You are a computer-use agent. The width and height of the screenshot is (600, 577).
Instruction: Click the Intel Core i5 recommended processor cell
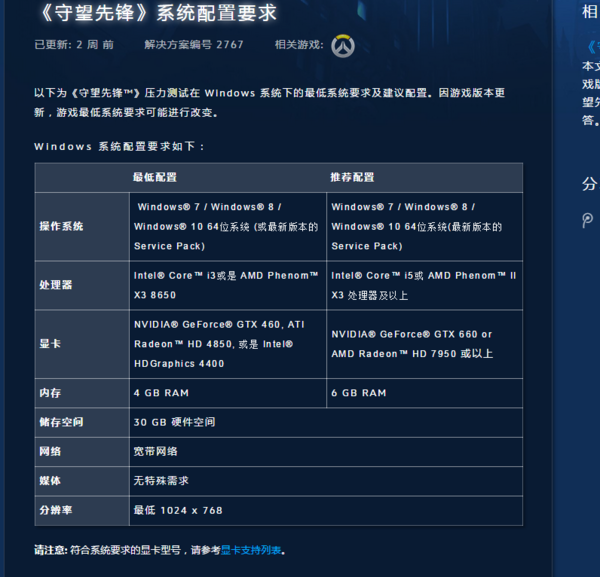click(x=425, y=285)
